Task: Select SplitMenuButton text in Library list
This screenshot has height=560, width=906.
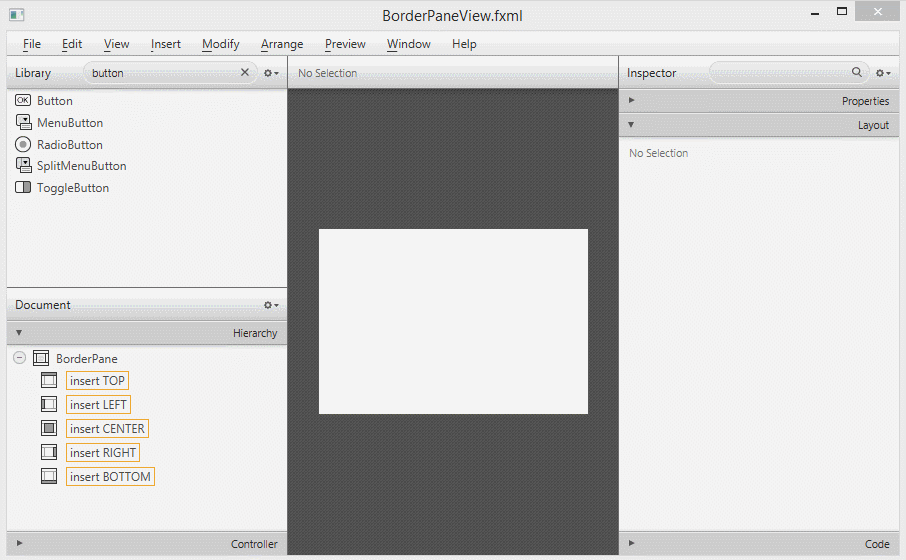Action: coord(81,166)
